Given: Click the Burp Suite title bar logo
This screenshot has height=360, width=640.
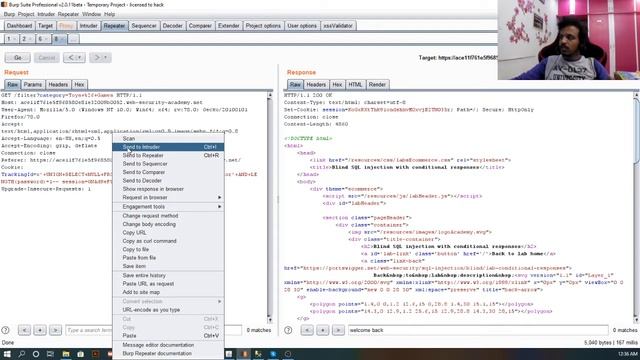Looking at the screenshot, I should click(4, 4).
